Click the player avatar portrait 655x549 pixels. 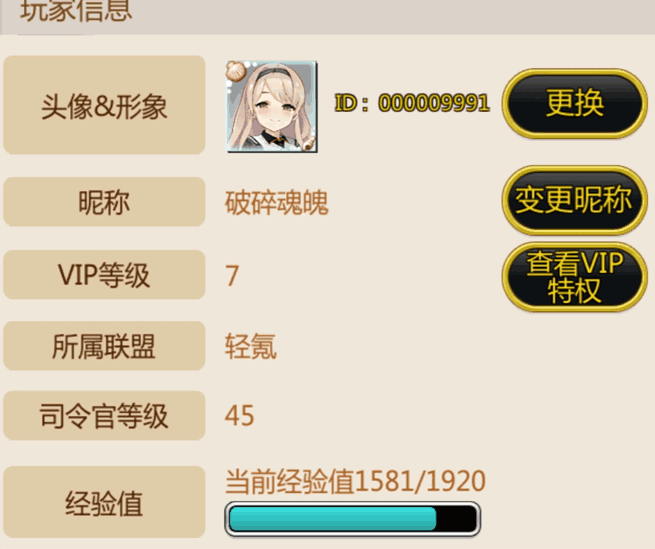click(x=272, y=107)
